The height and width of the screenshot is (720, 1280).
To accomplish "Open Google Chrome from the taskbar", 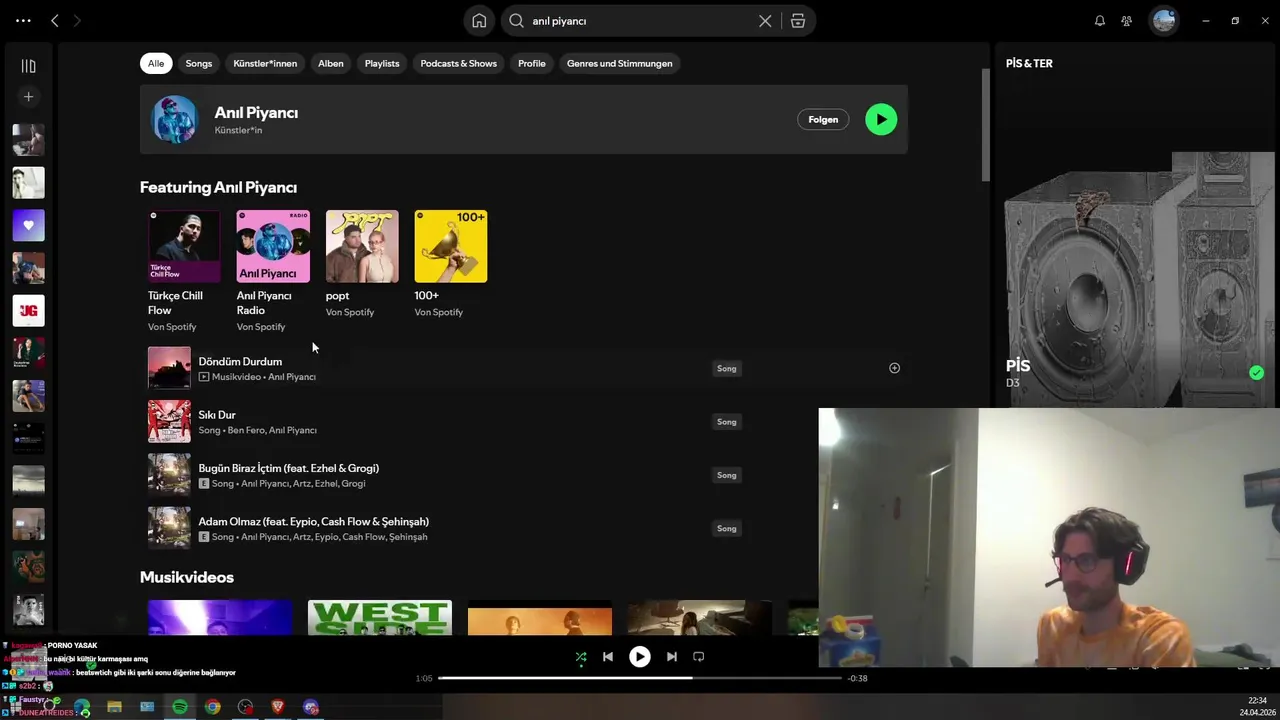I will [213, 707].
